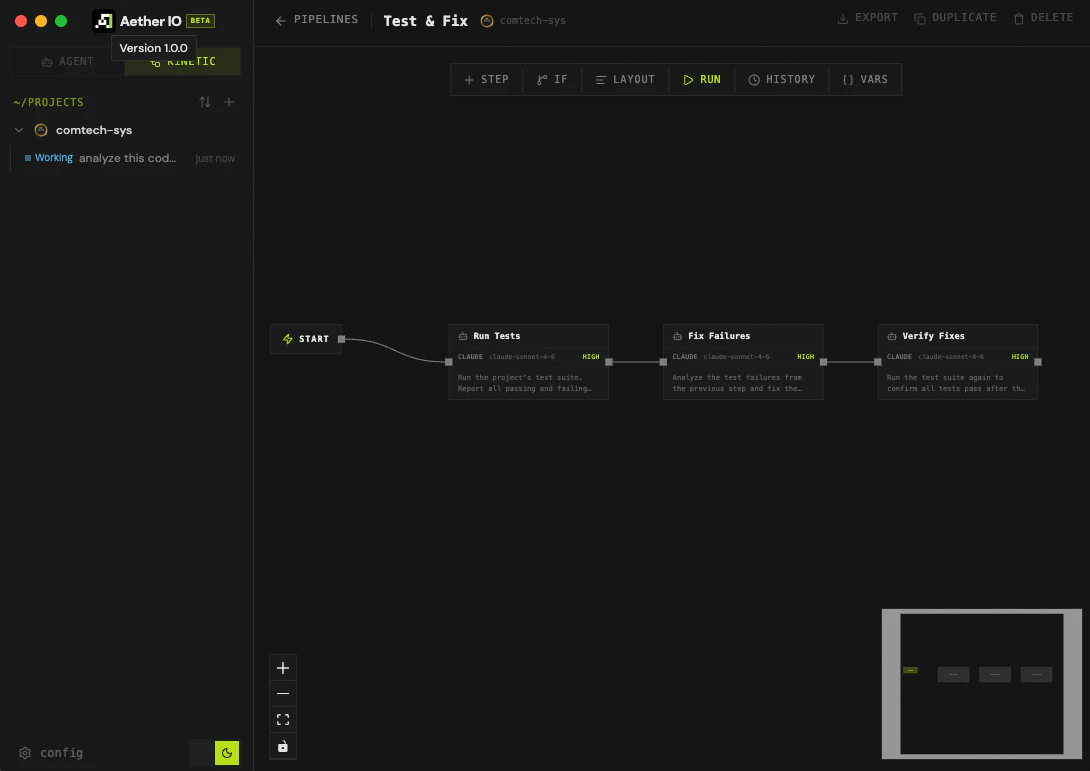
Task: Click the ~/PROJECTS section header
Action: point(49,102)
